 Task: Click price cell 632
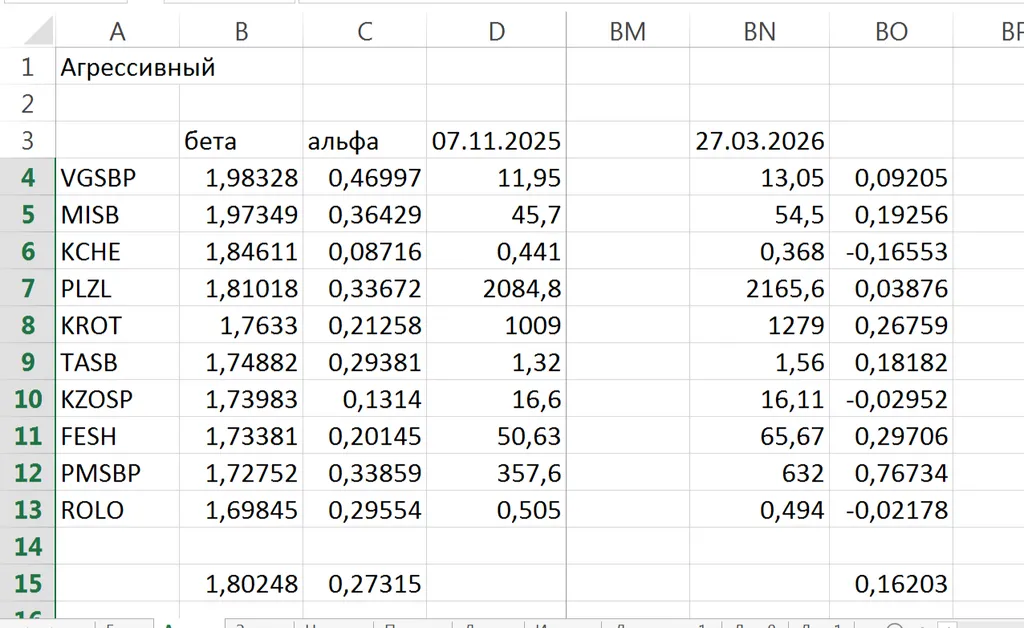(x=760, y=473)
